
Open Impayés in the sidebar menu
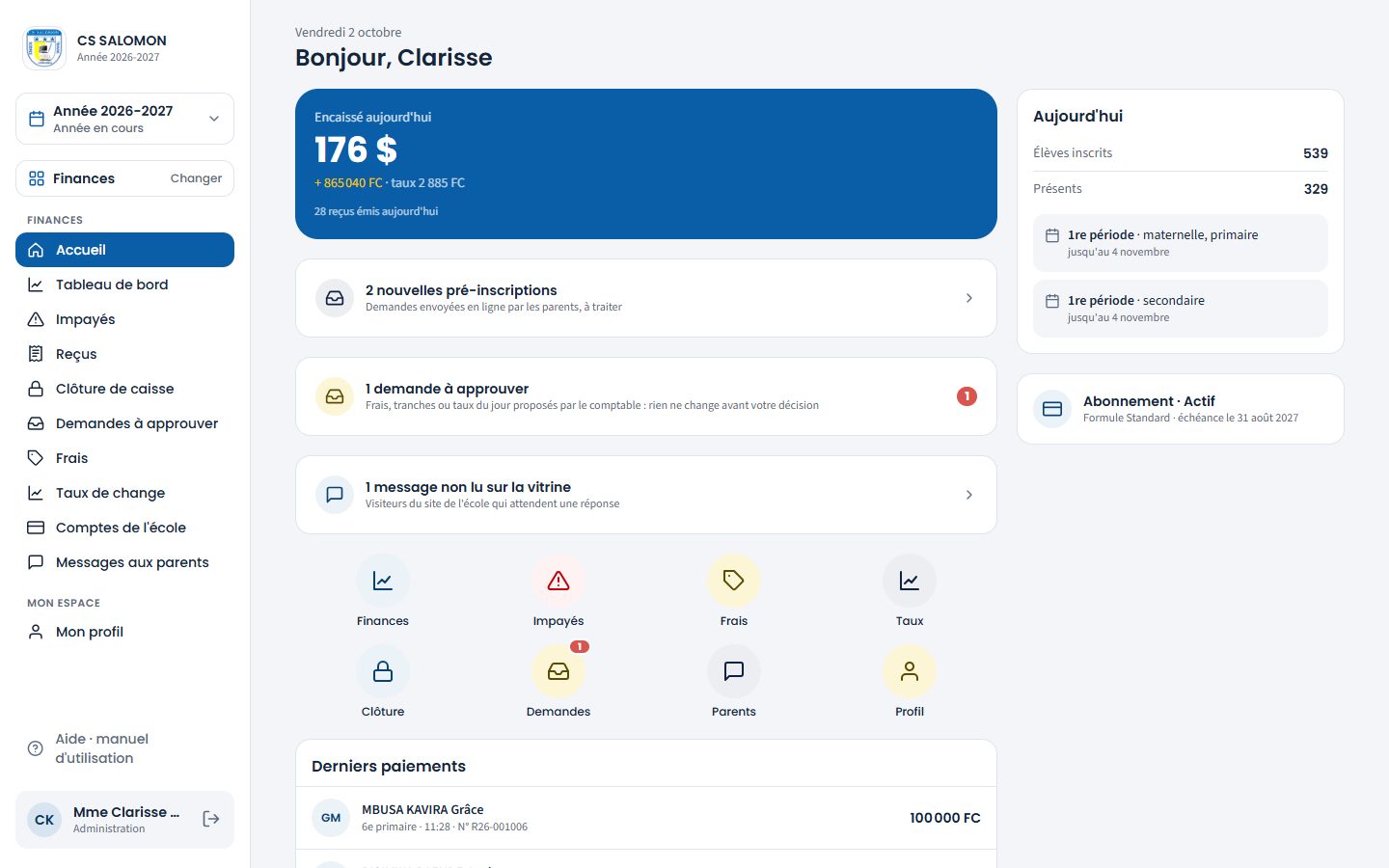(124, 319)
